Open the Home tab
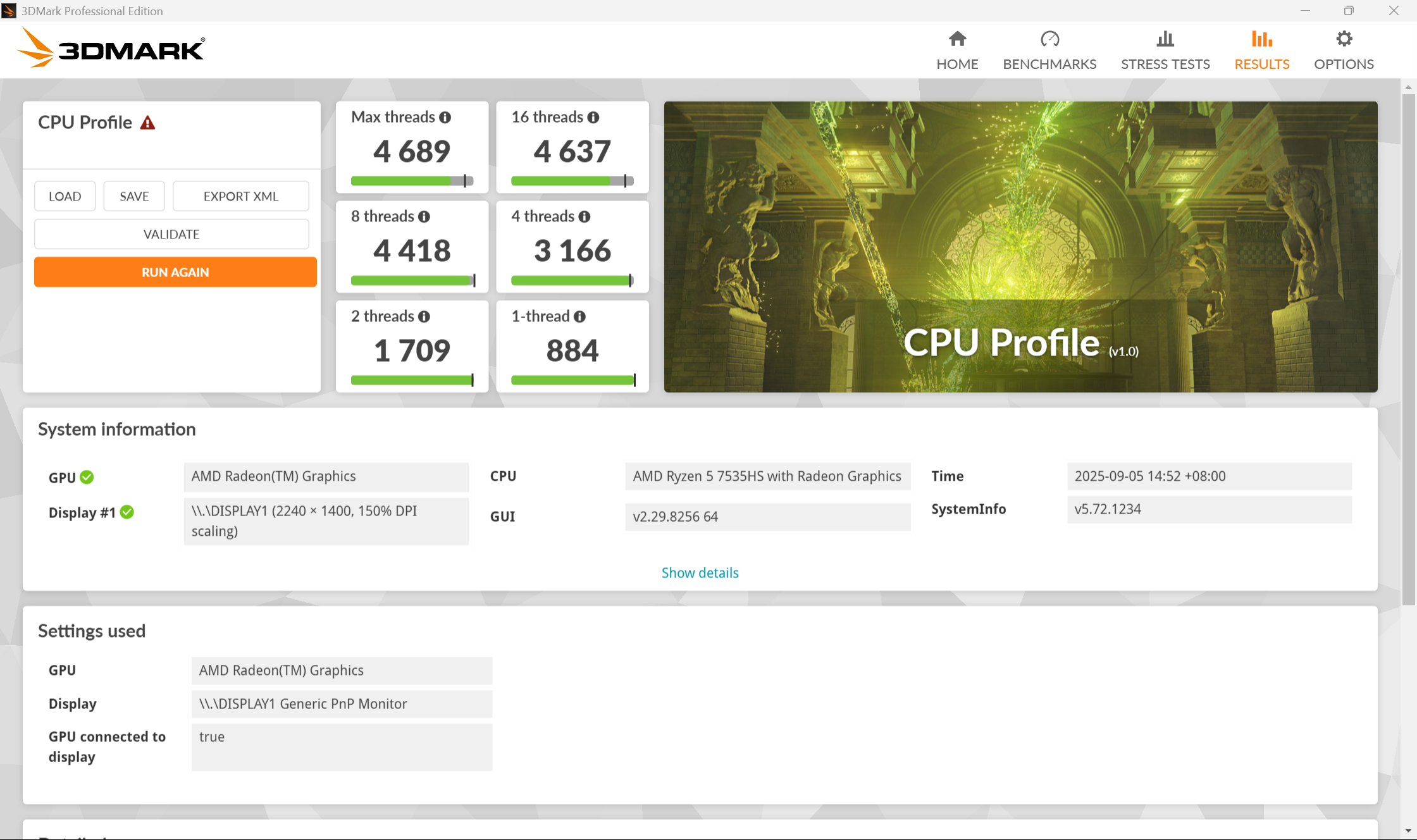This screenshot has width=1417, height=840. [x=957, y=50]
